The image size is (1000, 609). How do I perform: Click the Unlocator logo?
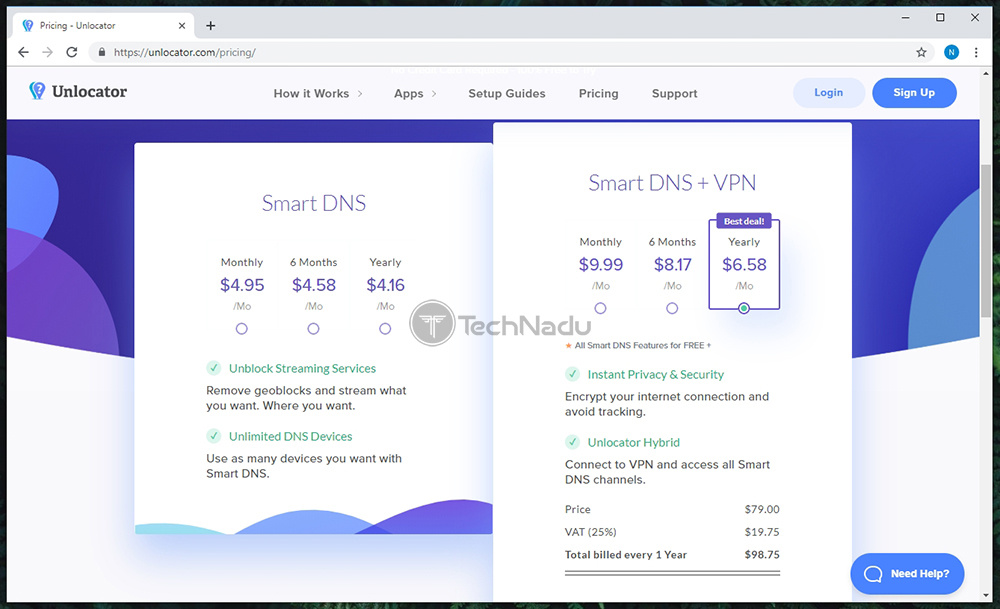click(78, 91)
